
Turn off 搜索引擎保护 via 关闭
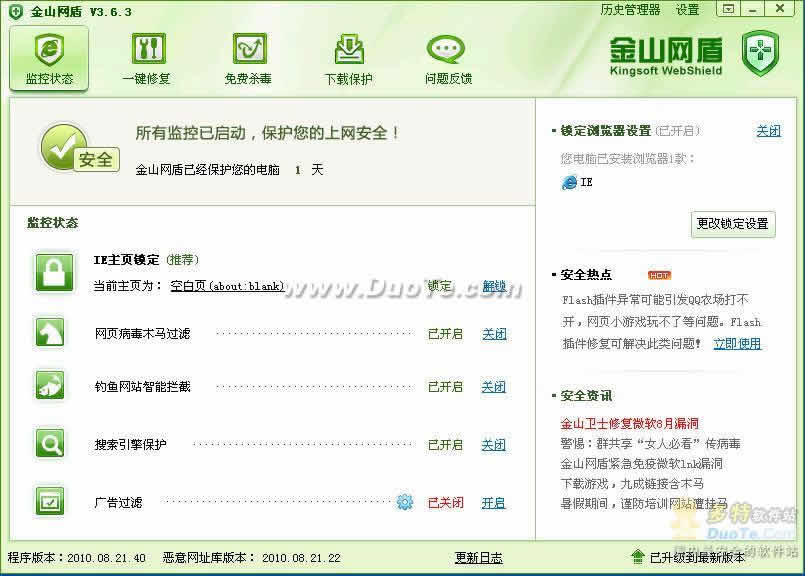(x=493, y=445)
